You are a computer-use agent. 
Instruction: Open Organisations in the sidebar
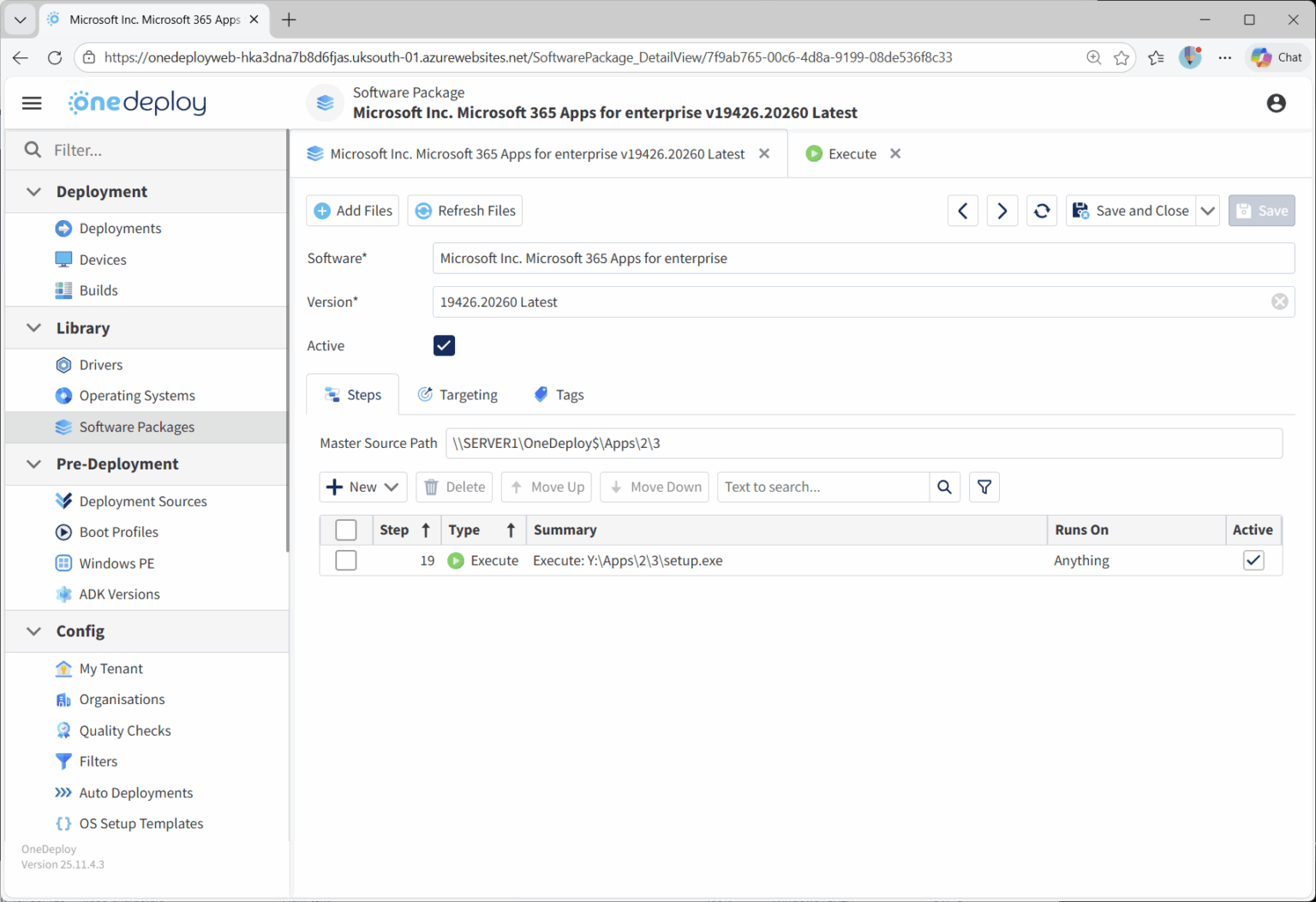[x=122, y=700]
